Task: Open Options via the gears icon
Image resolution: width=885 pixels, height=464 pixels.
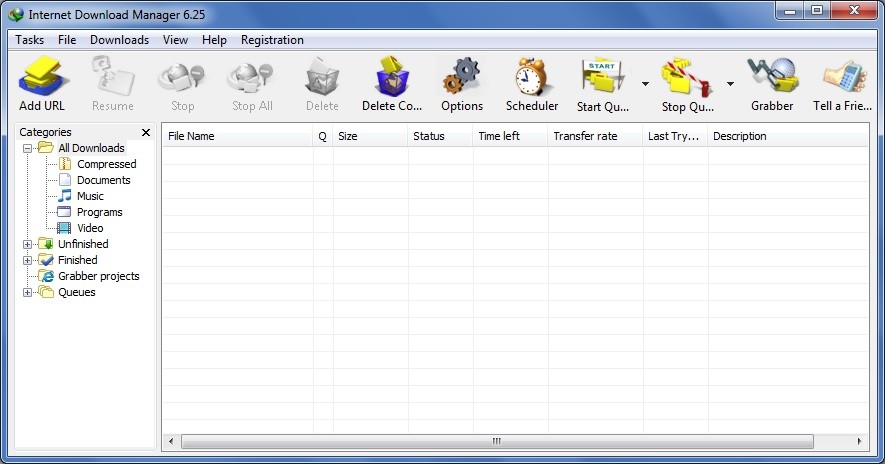Action: tap(462, 76)
